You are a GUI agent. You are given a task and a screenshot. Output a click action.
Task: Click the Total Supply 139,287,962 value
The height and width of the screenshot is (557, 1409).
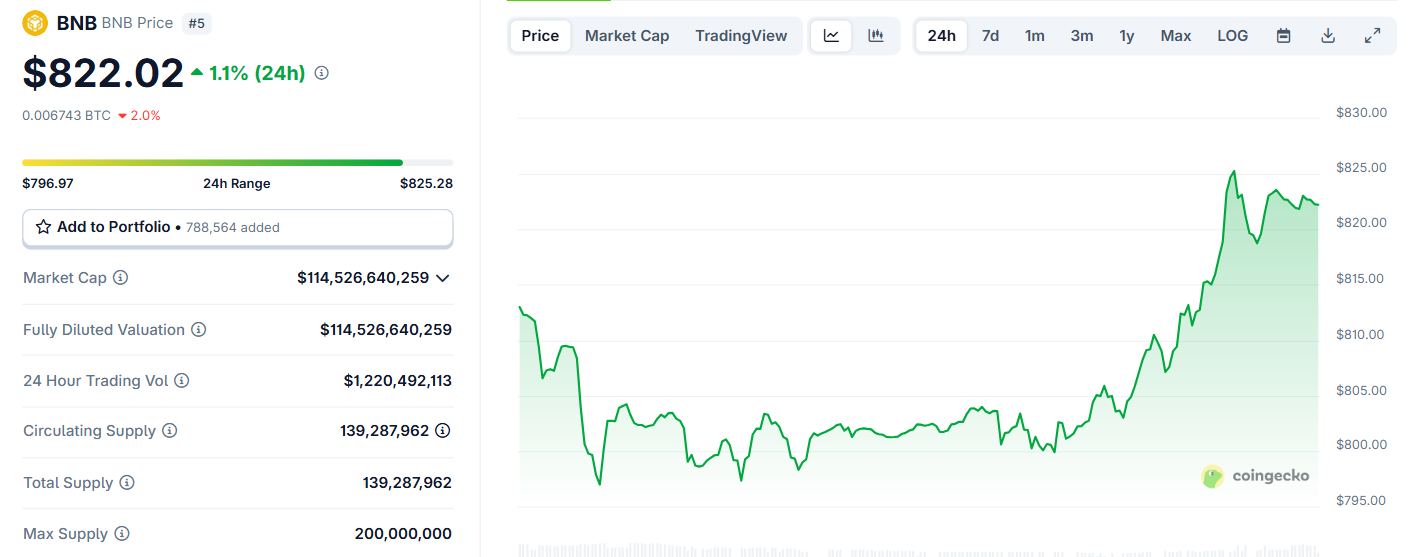click(407, 483)
